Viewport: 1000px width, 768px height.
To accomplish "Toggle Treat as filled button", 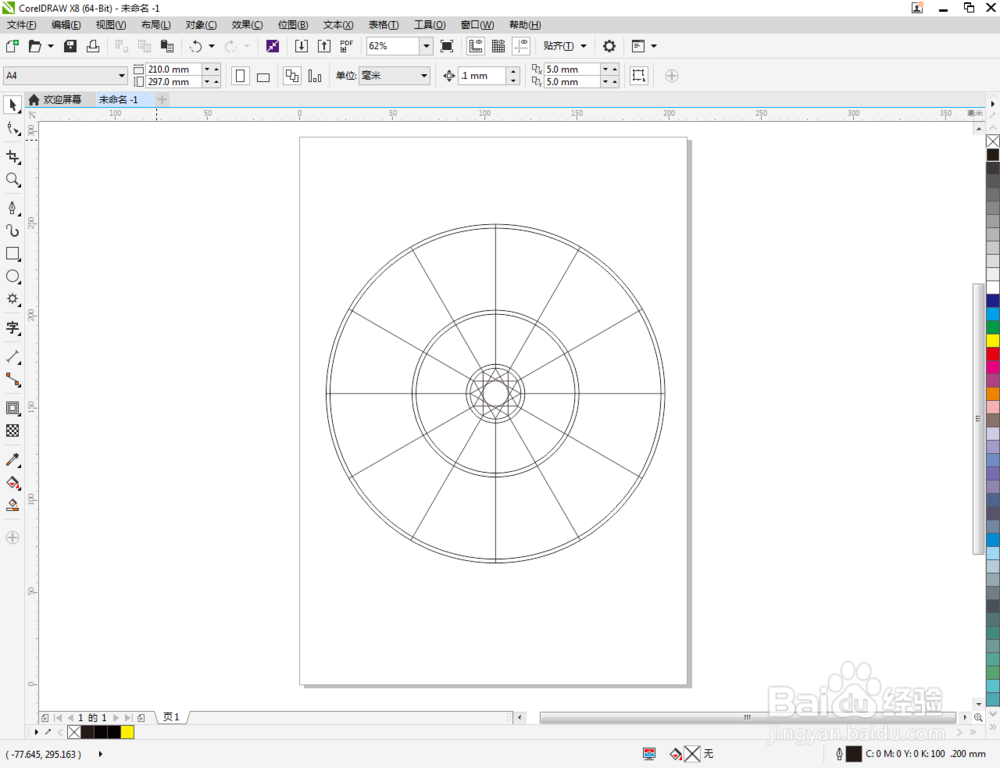I will pos(638,76).
